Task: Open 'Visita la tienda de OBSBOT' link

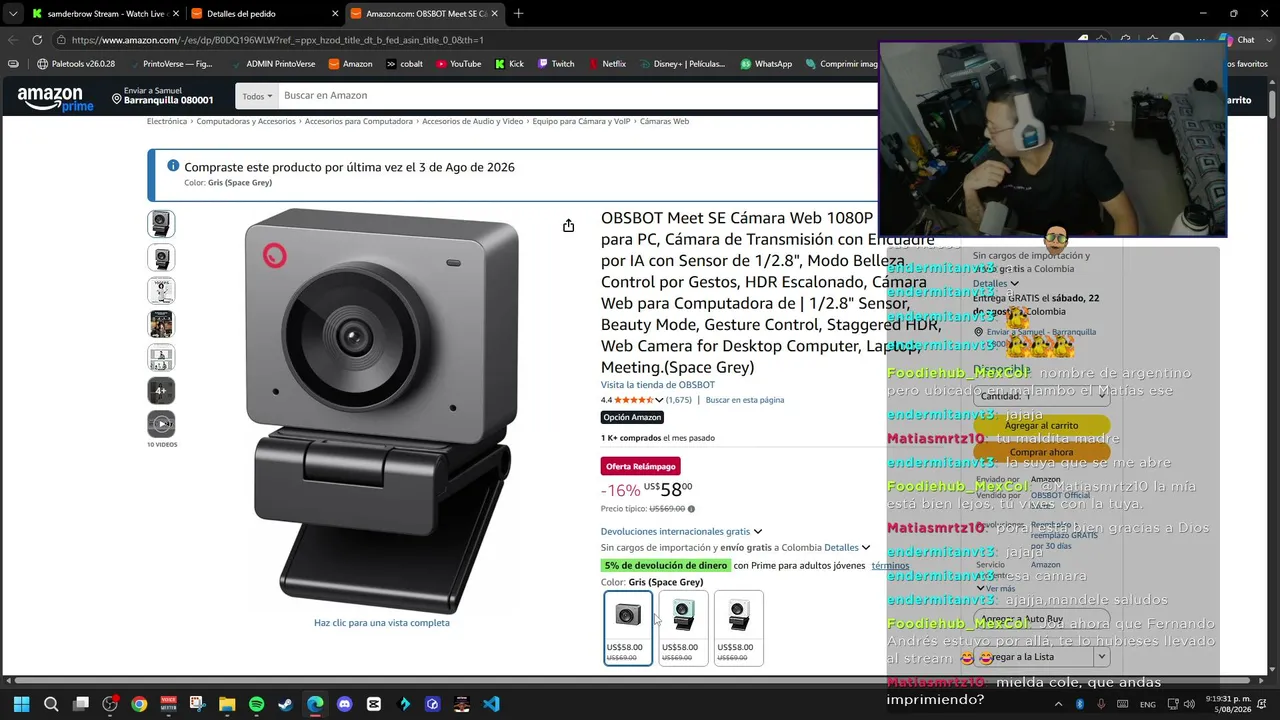Action: click(x=658, y=385)
